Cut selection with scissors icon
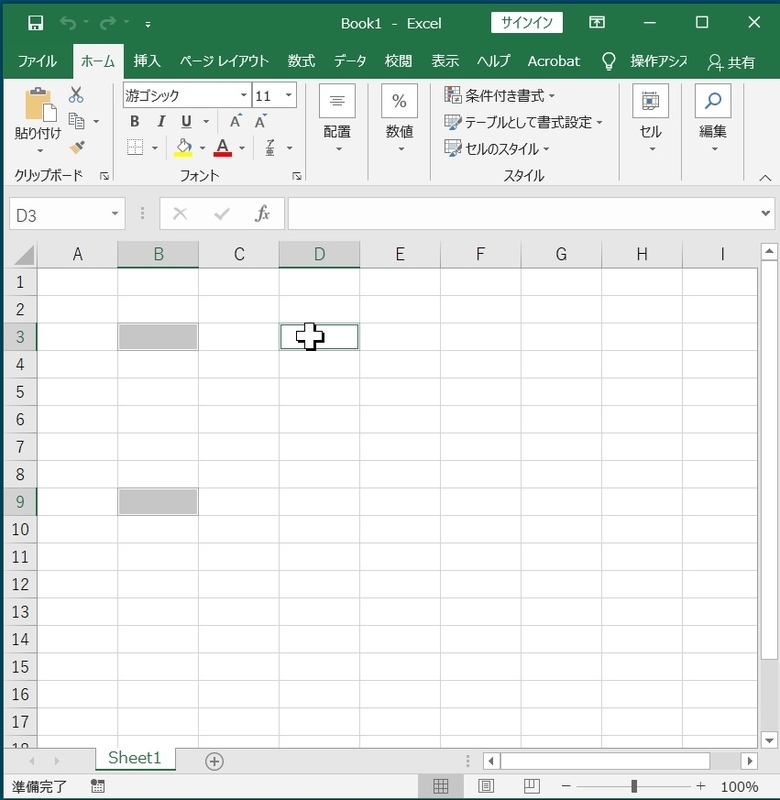The width and height of the screenshot is (780, 800). click(x=76, y=94)
